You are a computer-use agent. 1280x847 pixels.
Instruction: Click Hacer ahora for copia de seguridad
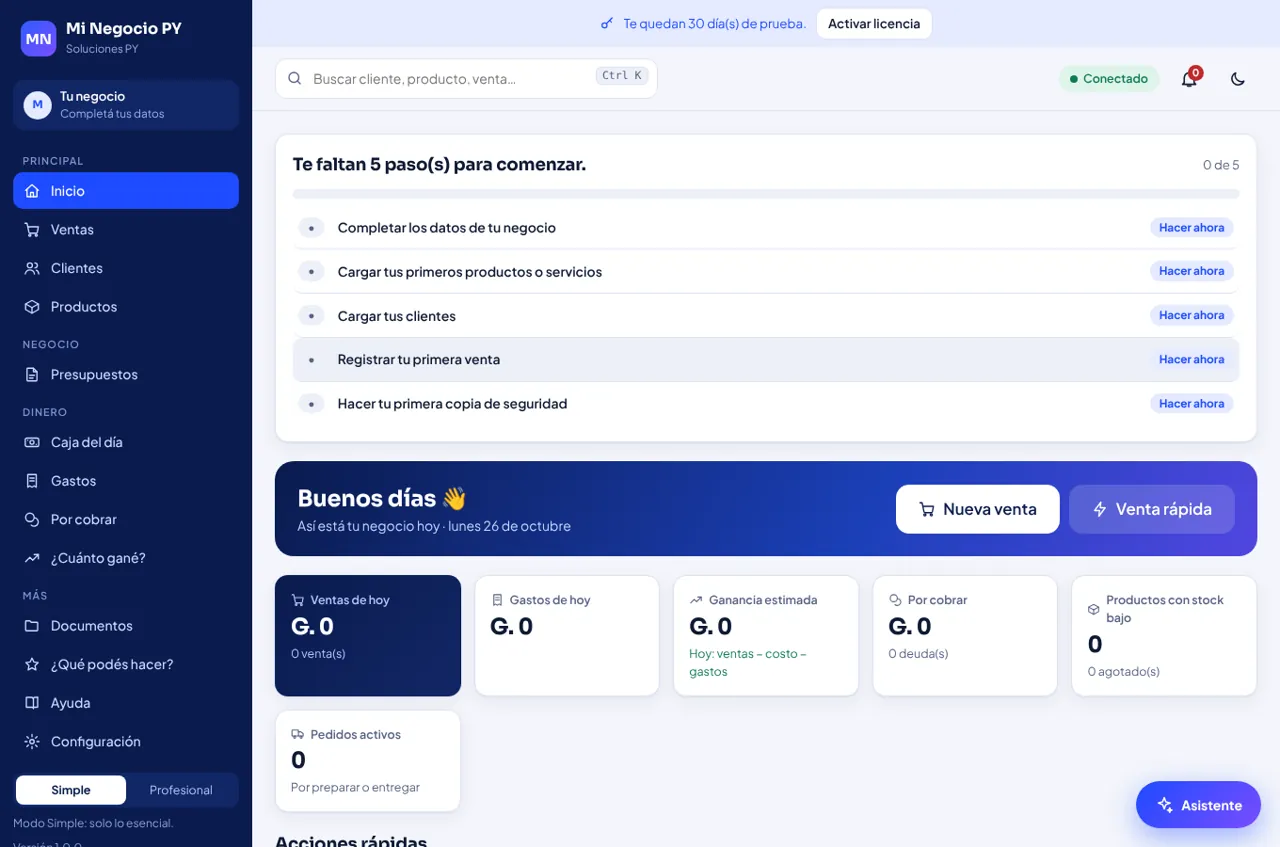pyautogui.click(x=1191, y=404)
